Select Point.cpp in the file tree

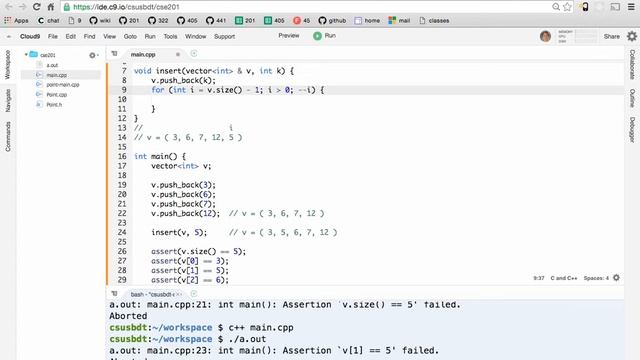tap(56, 94)
